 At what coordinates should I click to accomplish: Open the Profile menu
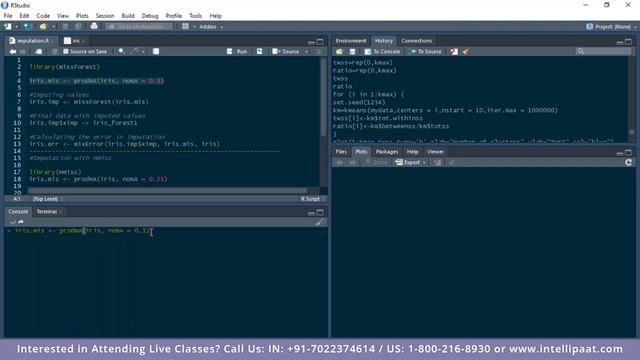tap(173, 16)
